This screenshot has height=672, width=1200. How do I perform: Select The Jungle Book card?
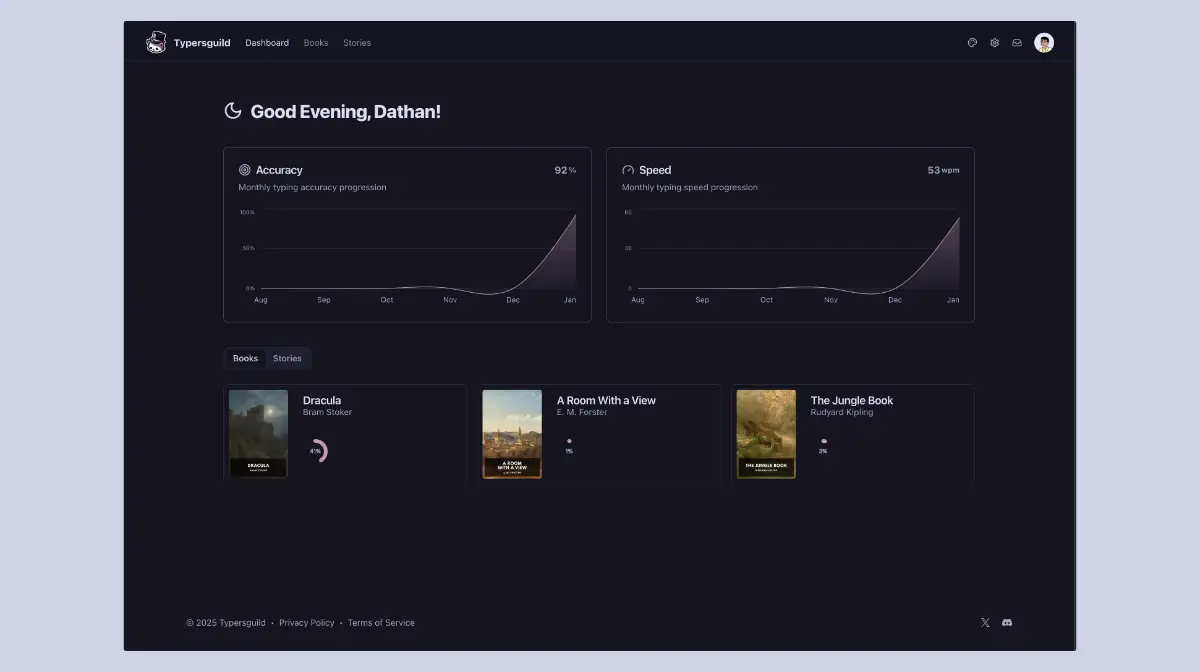pos(853,433)
